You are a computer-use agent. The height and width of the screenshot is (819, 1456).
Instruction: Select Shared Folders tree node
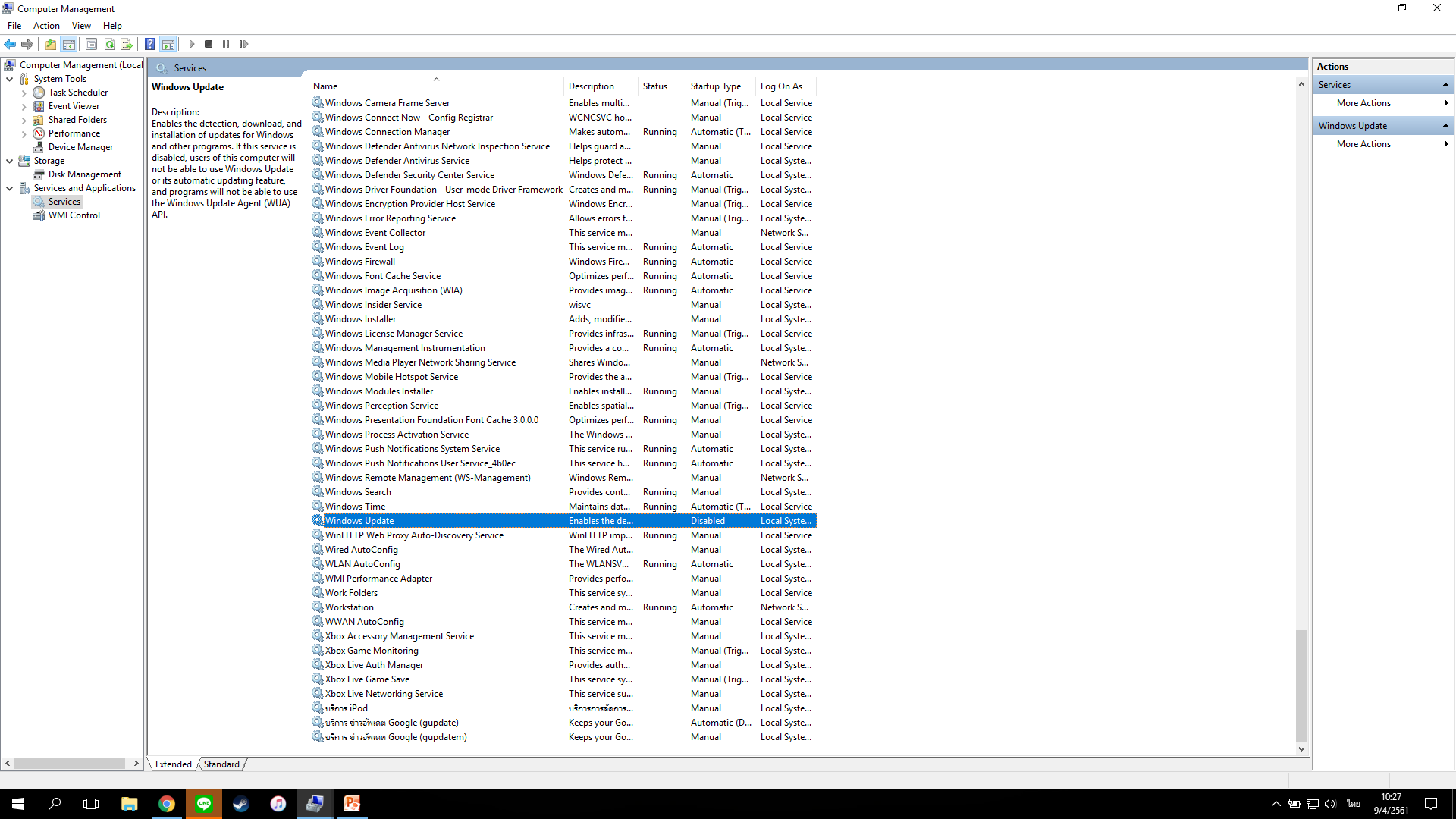77,120
